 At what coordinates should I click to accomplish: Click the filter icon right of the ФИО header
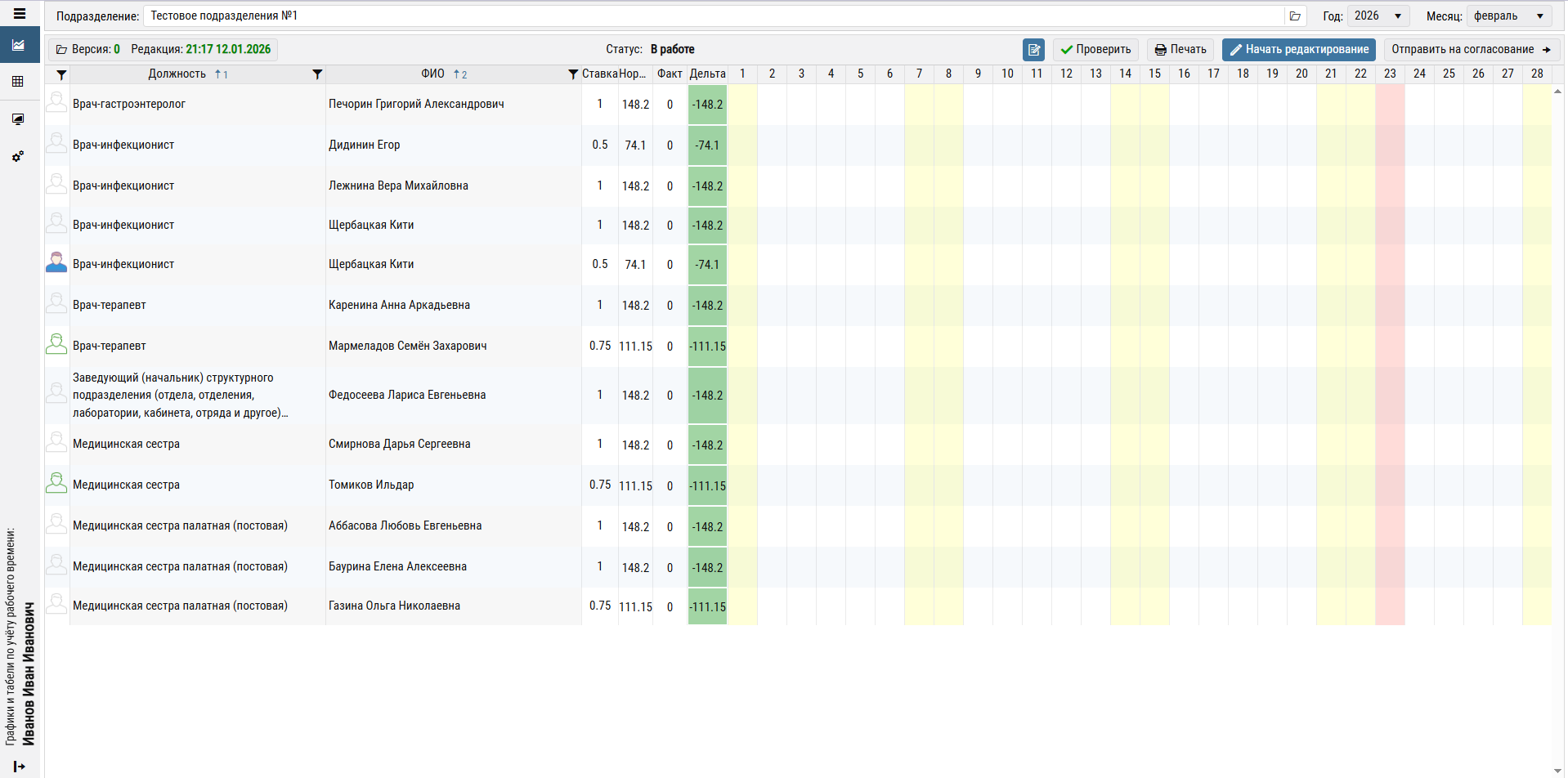(x=573, y=74)
